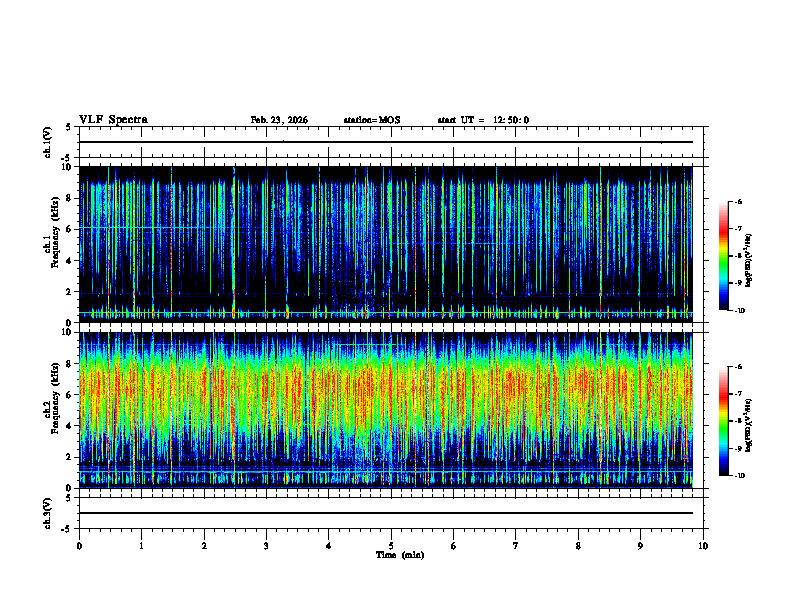Click the "-6" label on ch.2 color bar

738,367
